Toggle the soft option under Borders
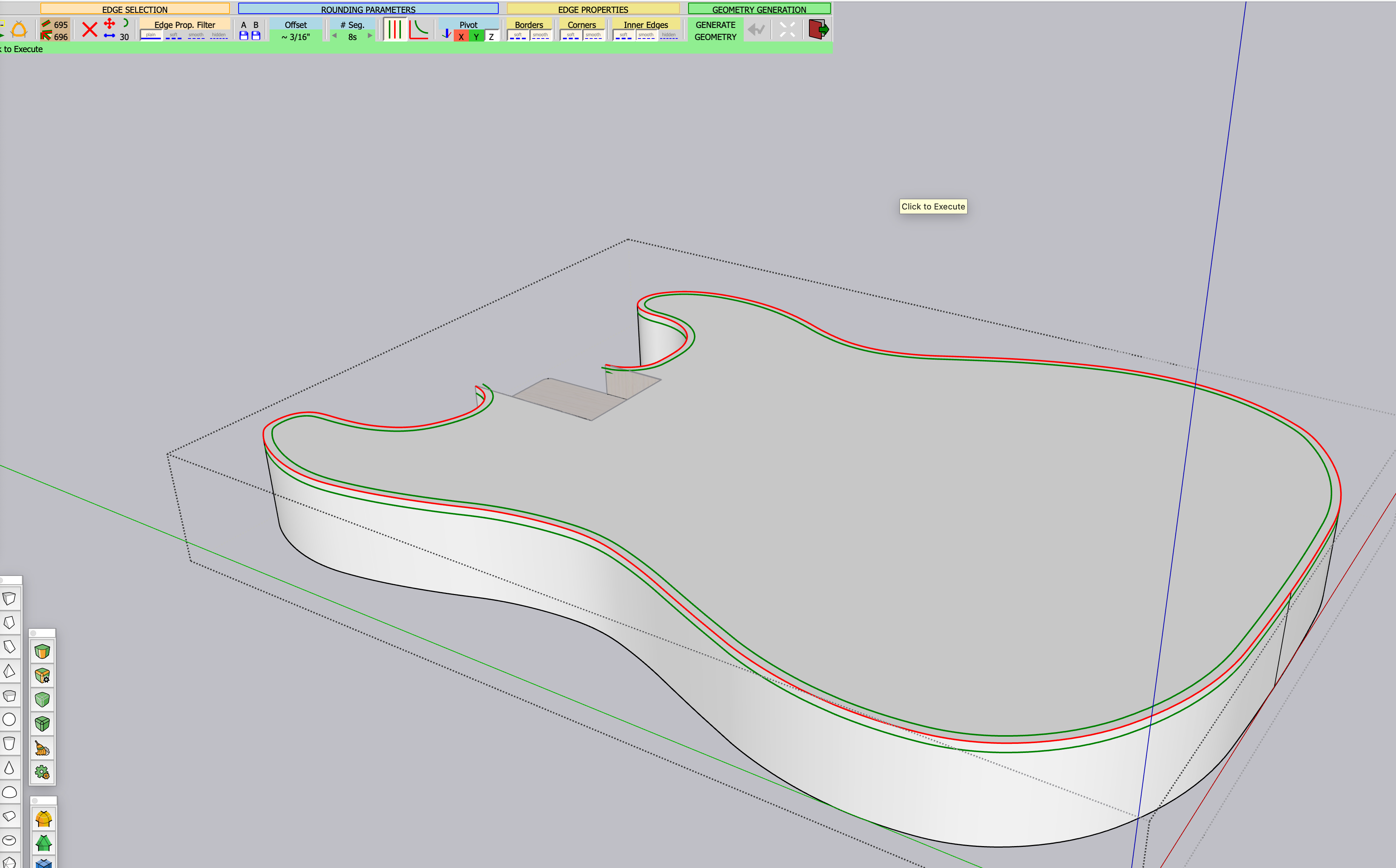Image resolution: width=1396 pixels, height=868 pixels. 518,35
